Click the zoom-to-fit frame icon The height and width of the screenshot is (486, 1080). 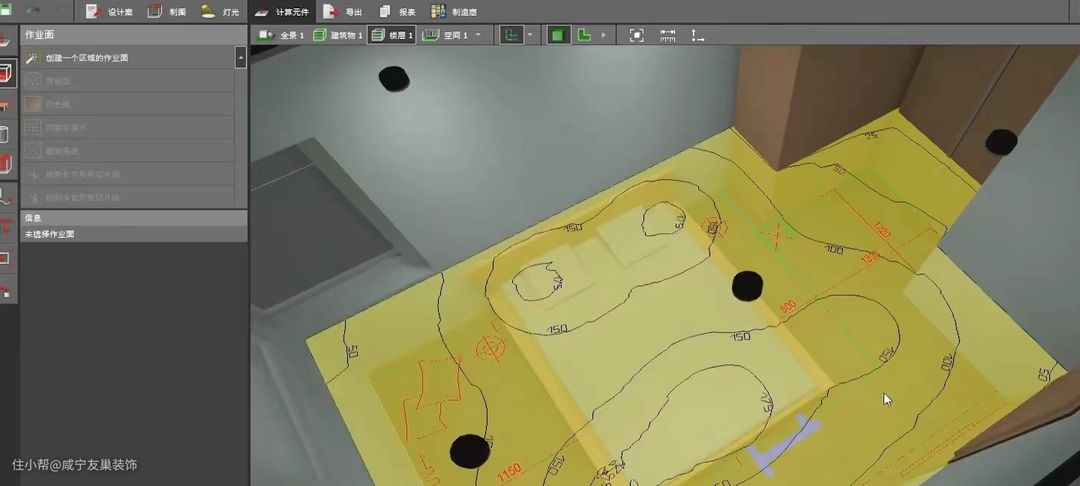coord(637,35)
